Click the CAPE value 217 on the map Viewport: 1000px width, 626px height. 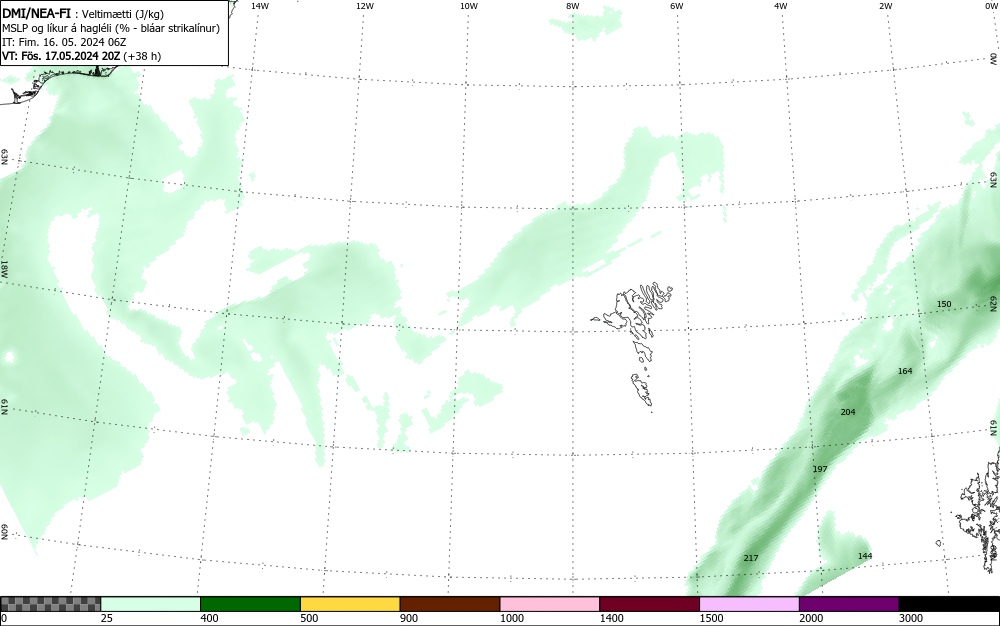click(x=751, y=558)
